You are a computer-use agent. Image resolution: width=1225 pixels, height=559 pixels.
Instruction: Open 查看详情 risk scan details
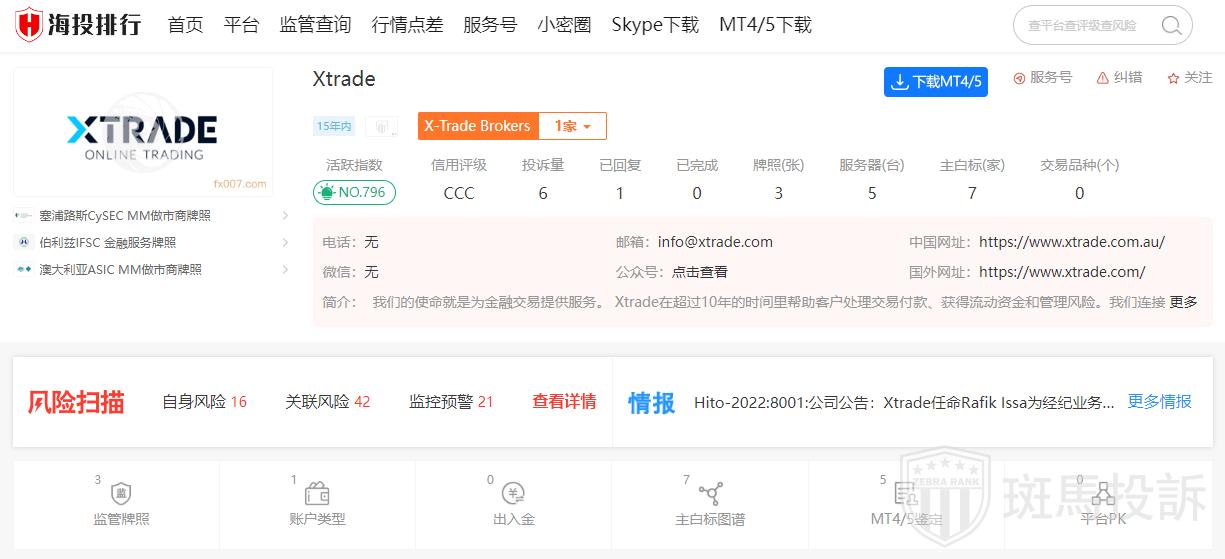pyautogui.click(x=564, y=401)
